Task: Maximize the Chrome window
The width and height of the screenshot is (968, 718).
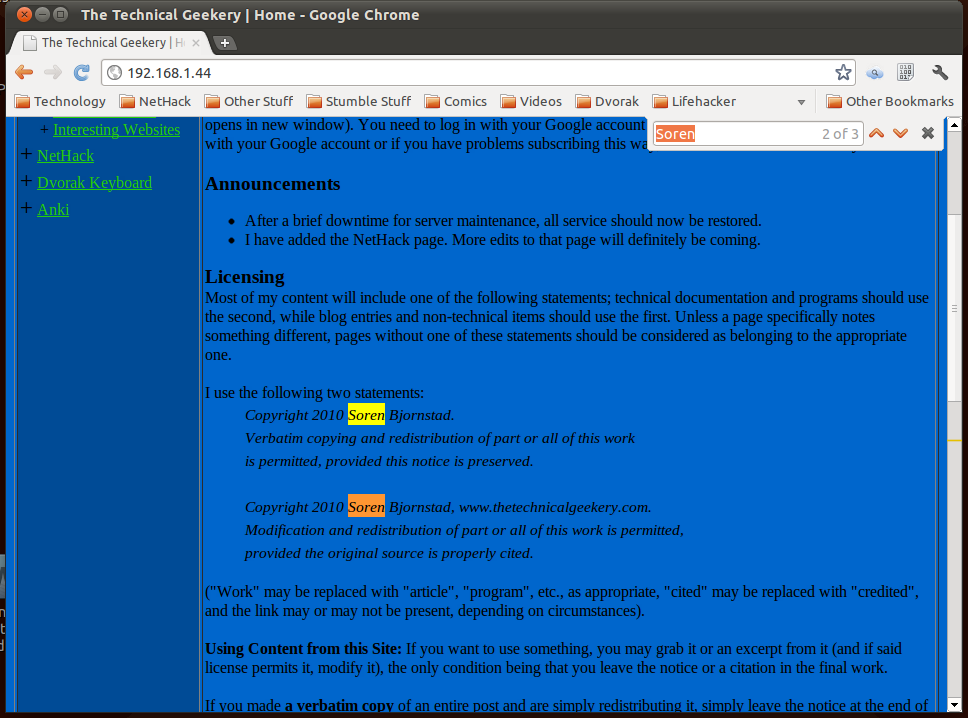Action: [60, 14]
